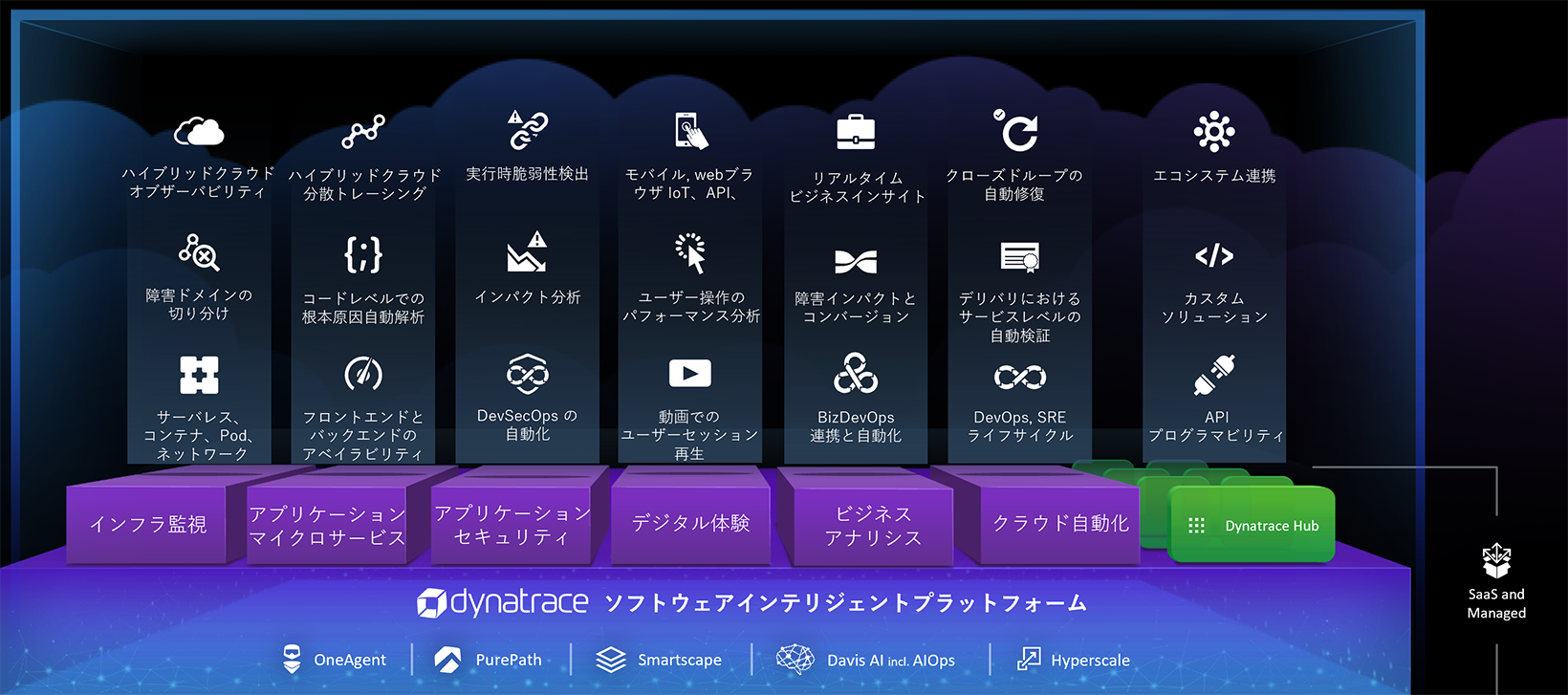Click the DevOps SRE infinity loop icon
The width and height of the screenshot is (1568, 695).
pos(1020,377)
